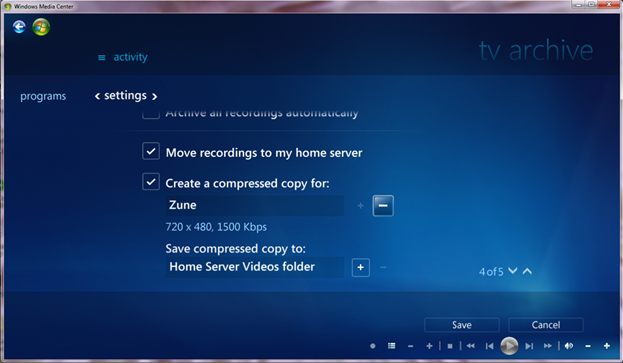Image resolution: width=623 pixels, height=363 pixels.
Task: Raise volume with the plus control
Action: tap(607, 346)
